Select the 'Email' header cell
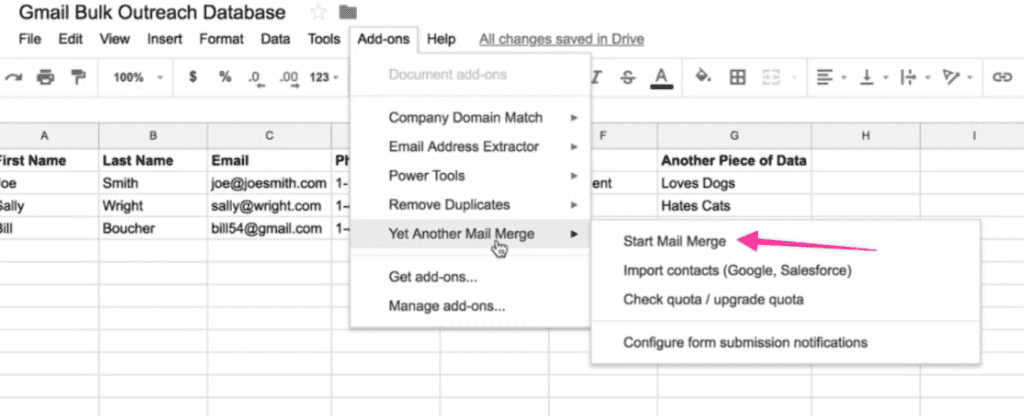Screen dimensions: 1024x416 coord(269,160)
